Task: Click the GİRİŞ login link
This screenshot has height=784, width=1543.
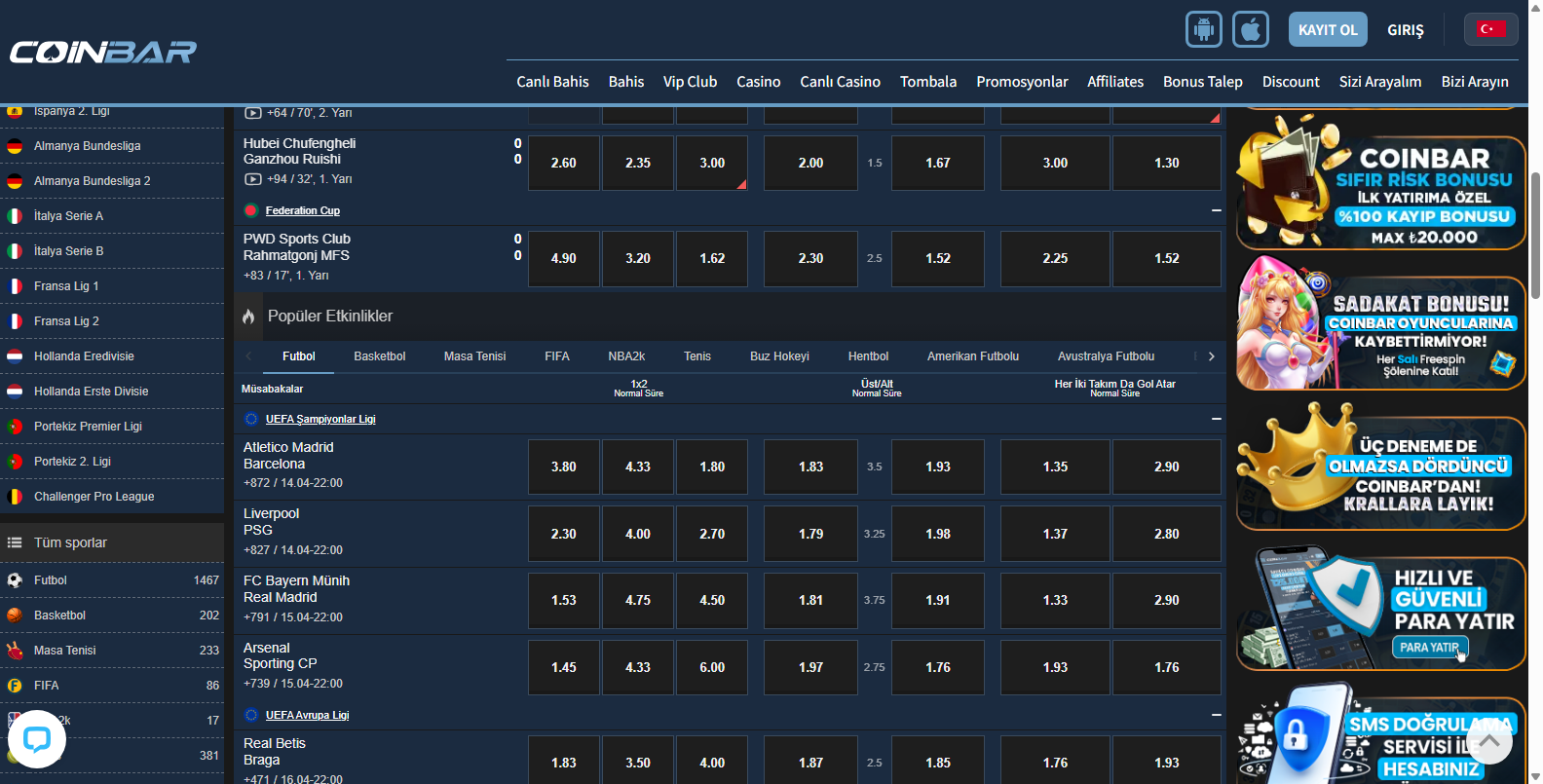Action: (1405, 30)
